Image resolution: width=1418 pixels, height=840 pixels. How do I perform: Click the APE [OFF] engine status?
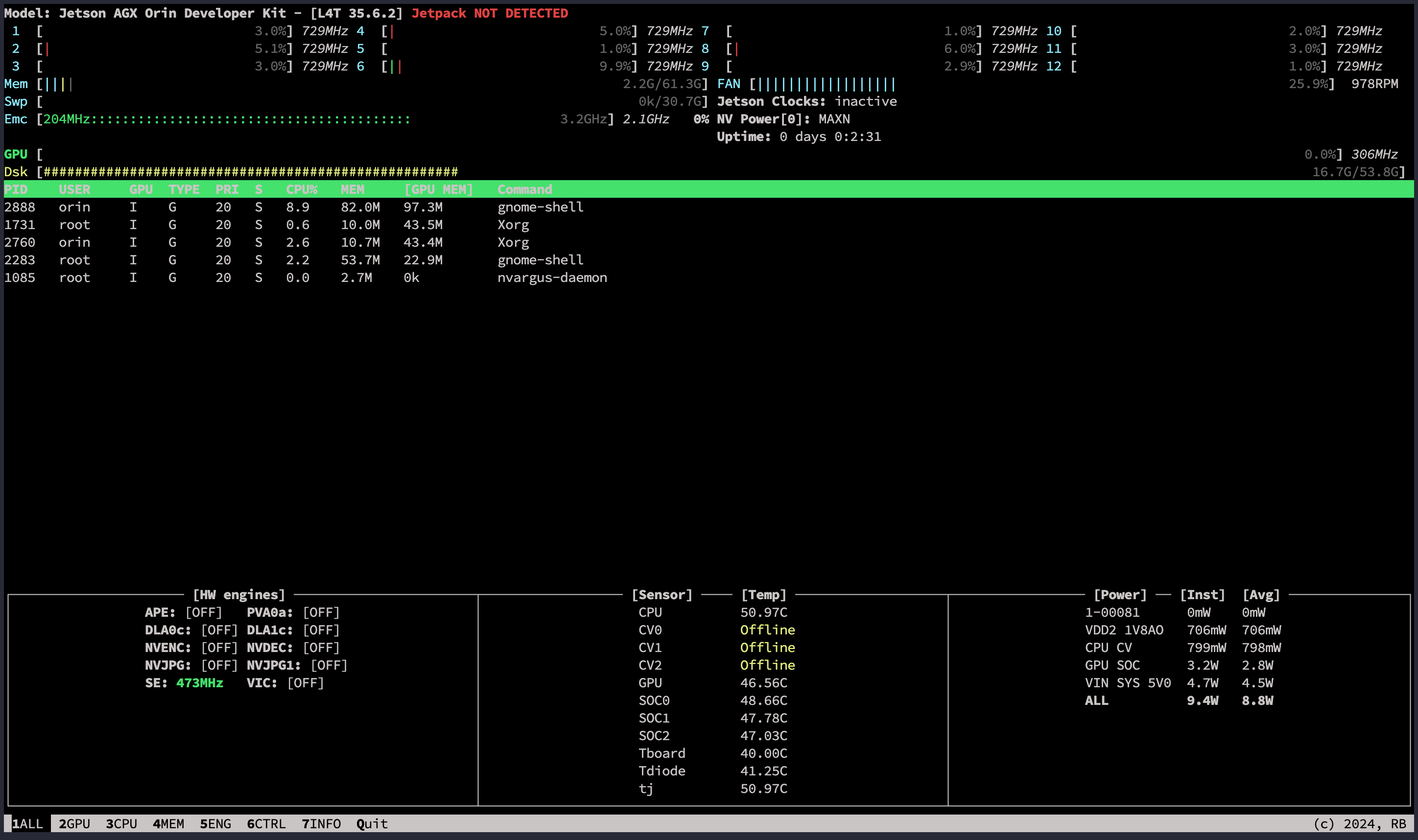tap(184, 612)
